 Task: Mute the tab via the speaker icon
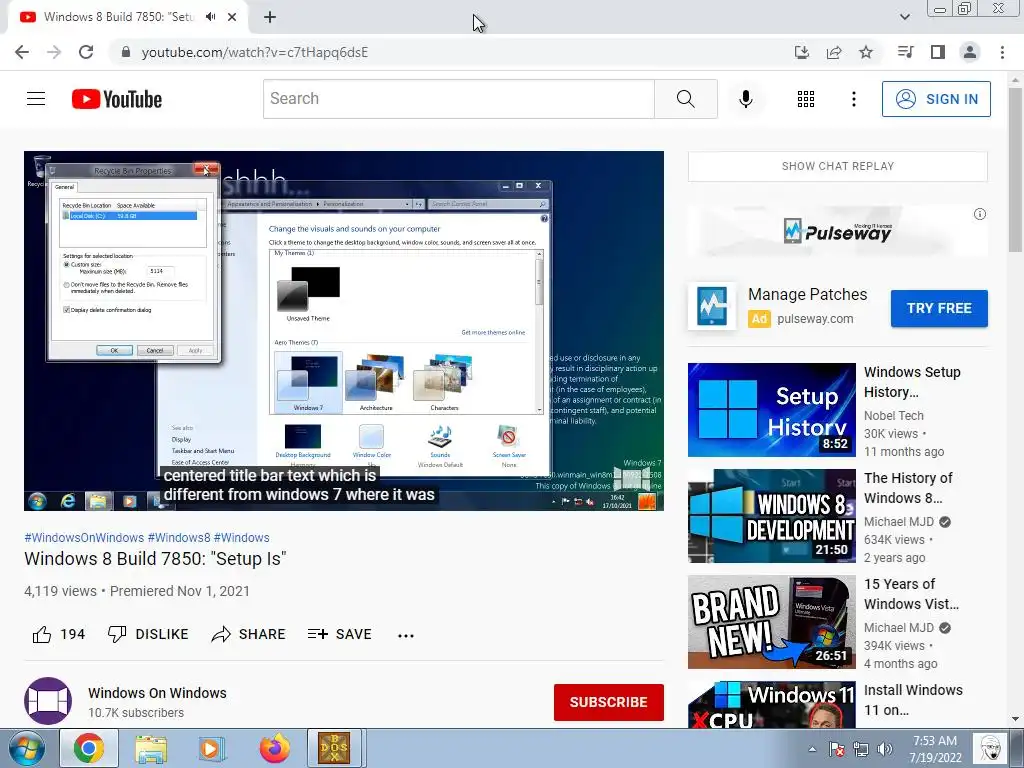[x=210, y=17]
